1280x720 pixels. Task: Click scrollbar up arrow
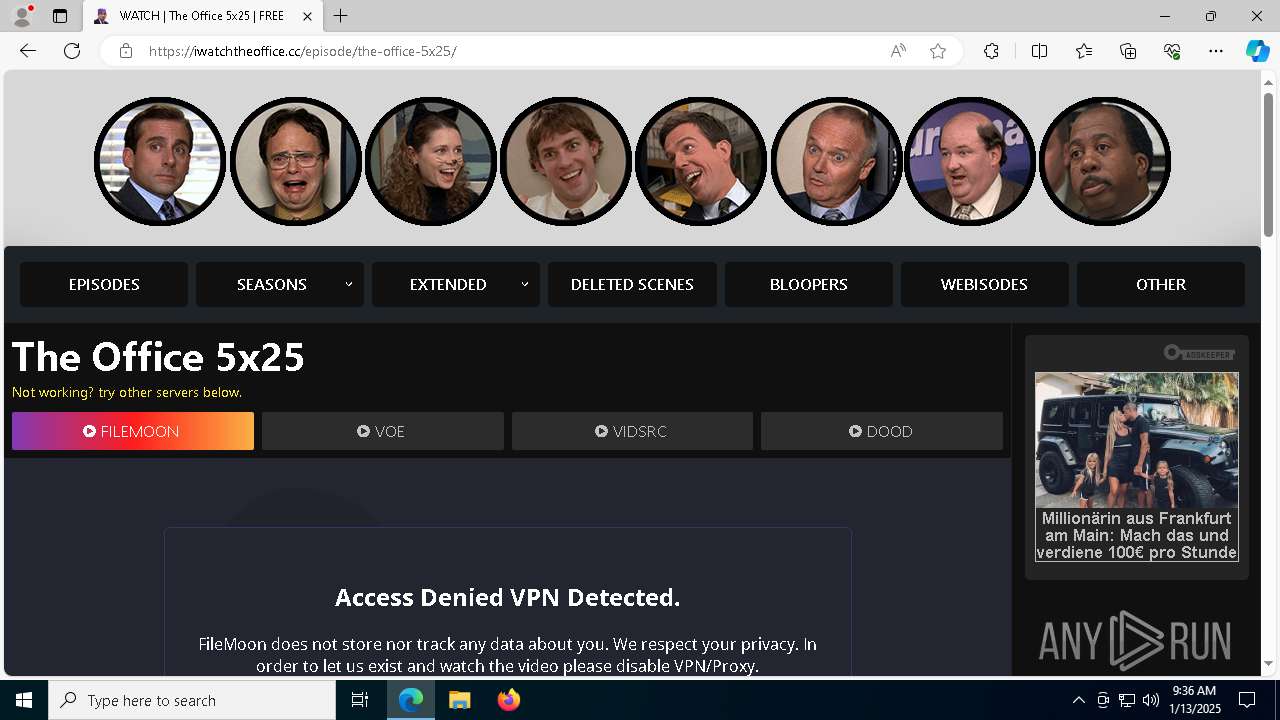point(1268,81)
